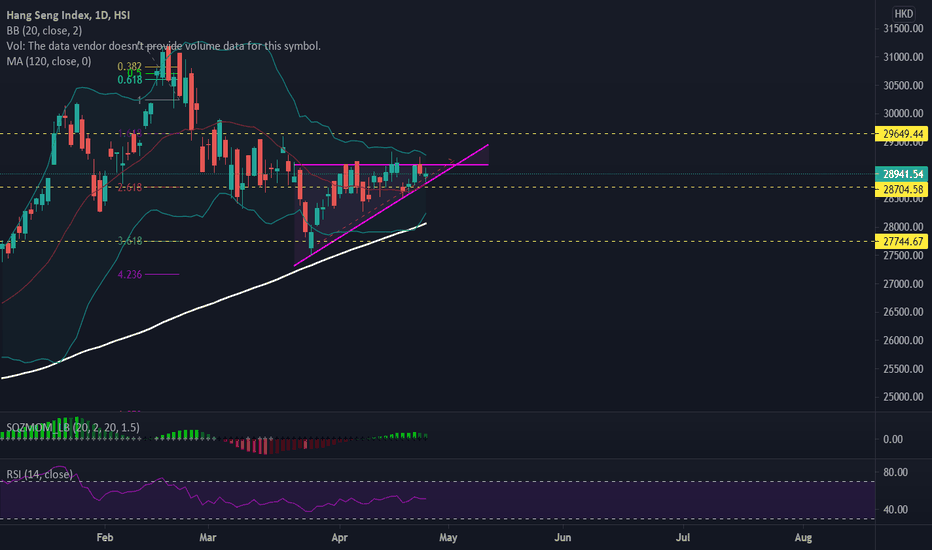Select the magenta ascending trendline
The image size is (932, 550).
[x=391, y=205]
